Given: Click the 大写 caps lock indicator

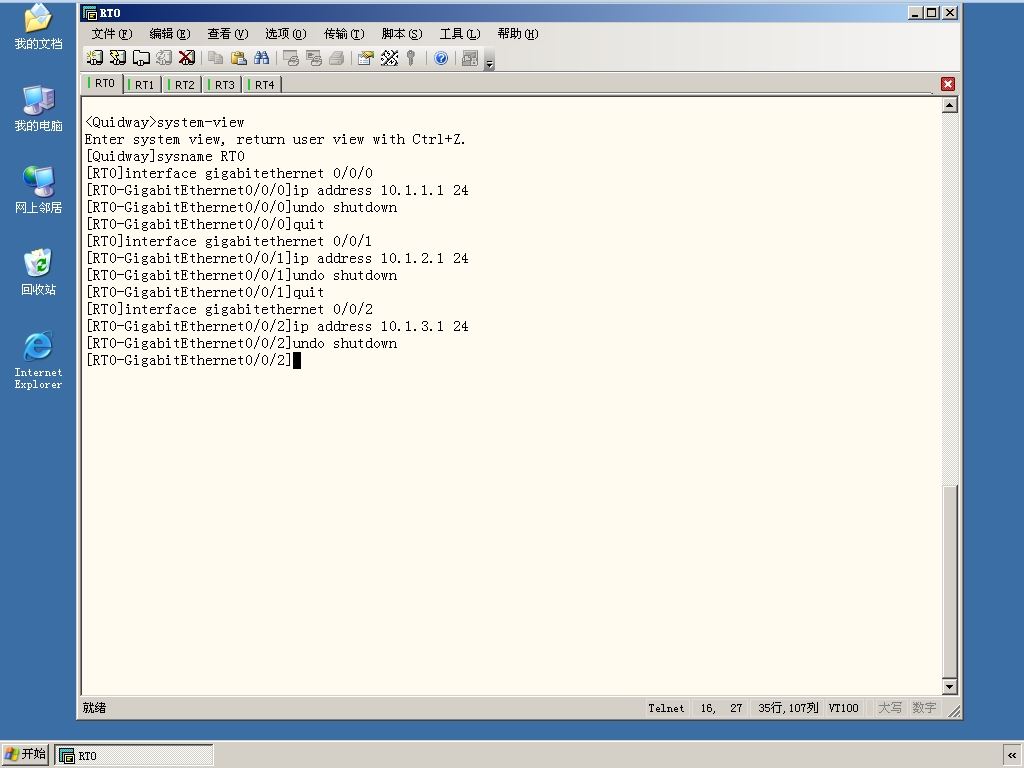Looking at the screenshot, I should pyautogui.click(x=889, y=708).
